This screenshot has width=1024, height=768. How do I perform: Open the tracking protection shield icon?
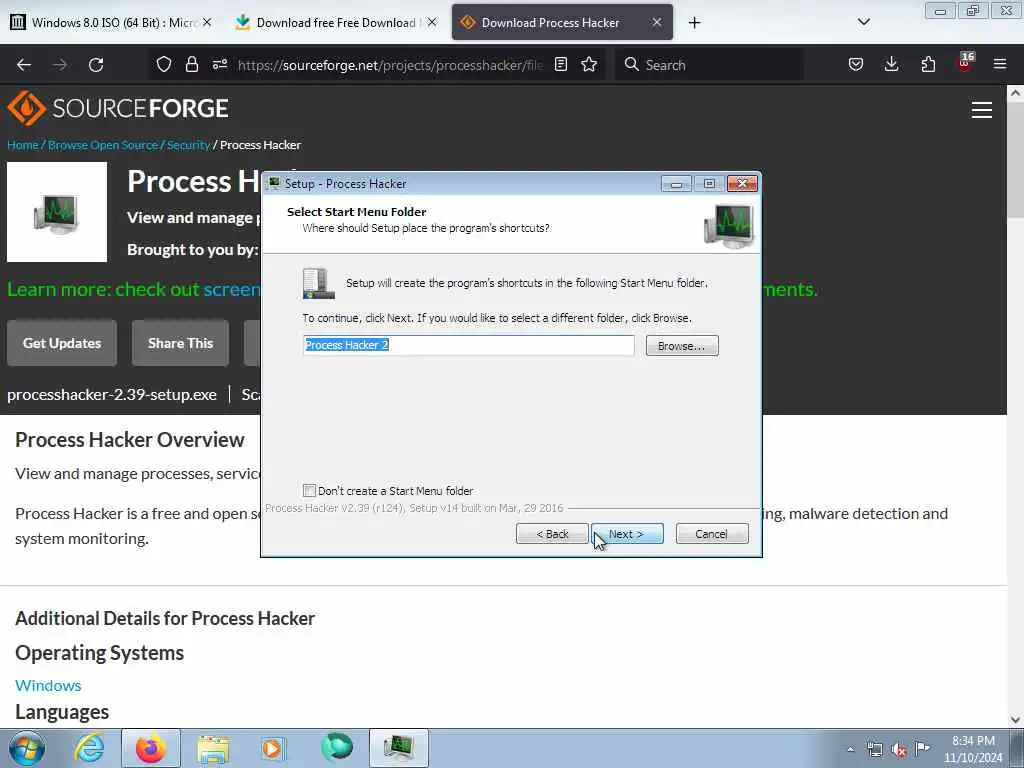163,64
